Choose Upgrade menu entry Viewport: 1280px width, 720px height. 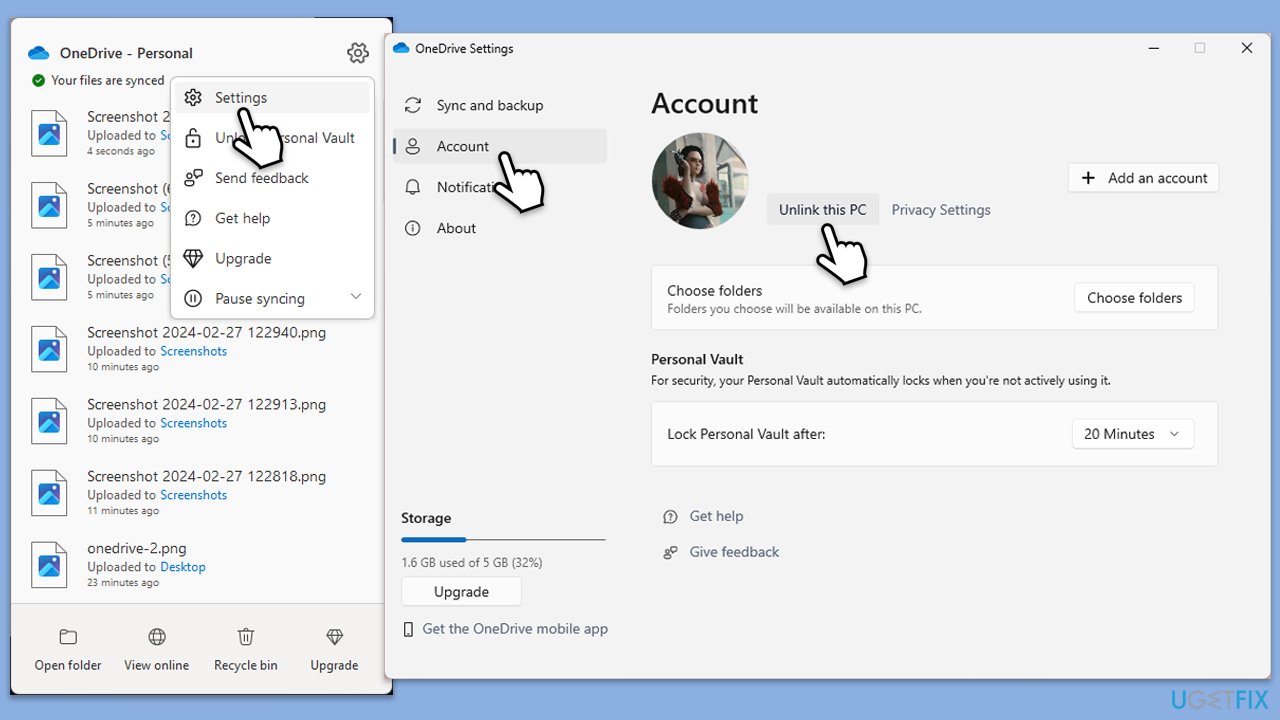click(272, 258)
